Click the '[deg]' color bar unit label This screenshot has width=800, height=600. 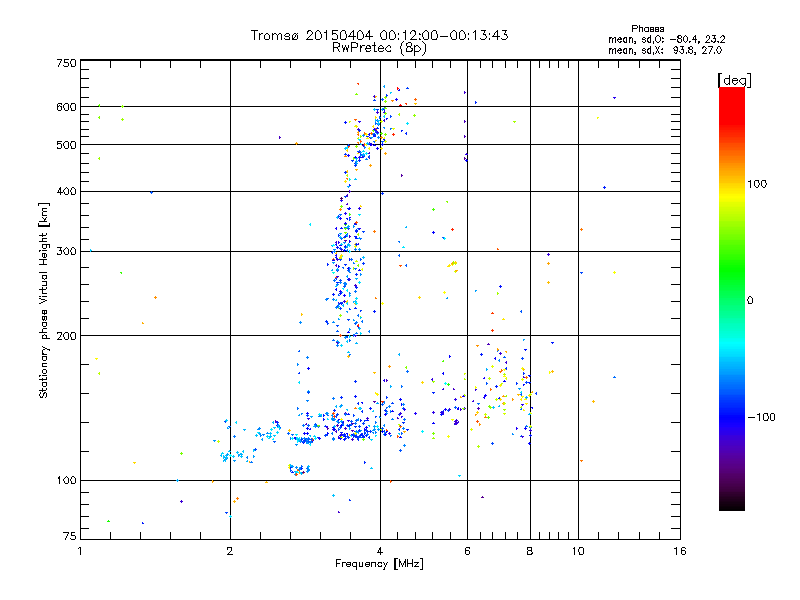734,80
